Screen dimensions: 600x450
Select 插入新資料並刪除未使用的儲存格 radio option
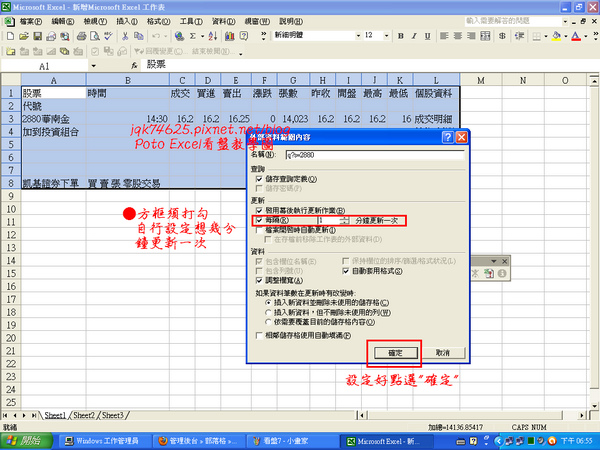tap(268, 302)
